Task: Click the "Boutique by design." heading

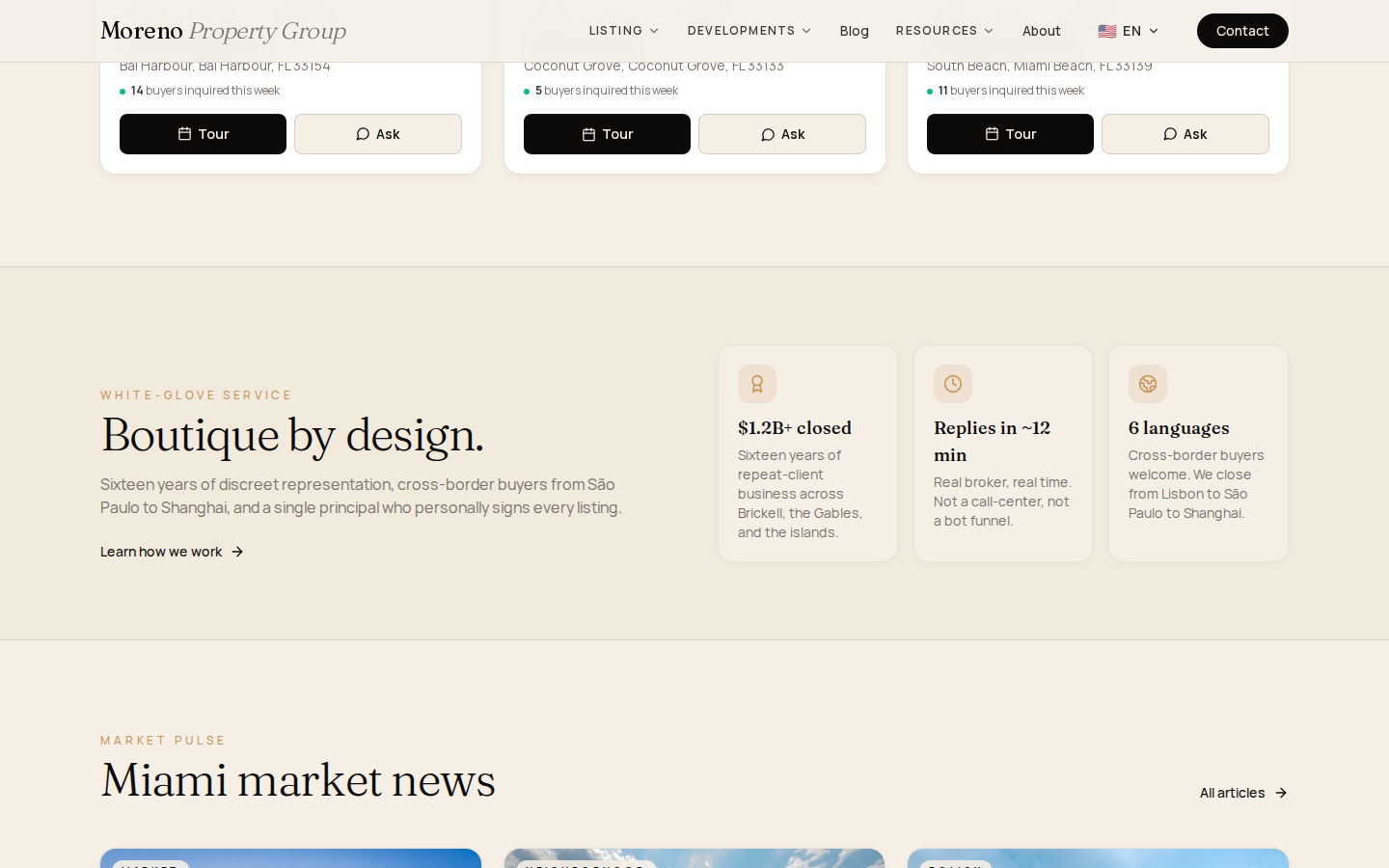Action: pyautogui.click(x=292, y=435)
